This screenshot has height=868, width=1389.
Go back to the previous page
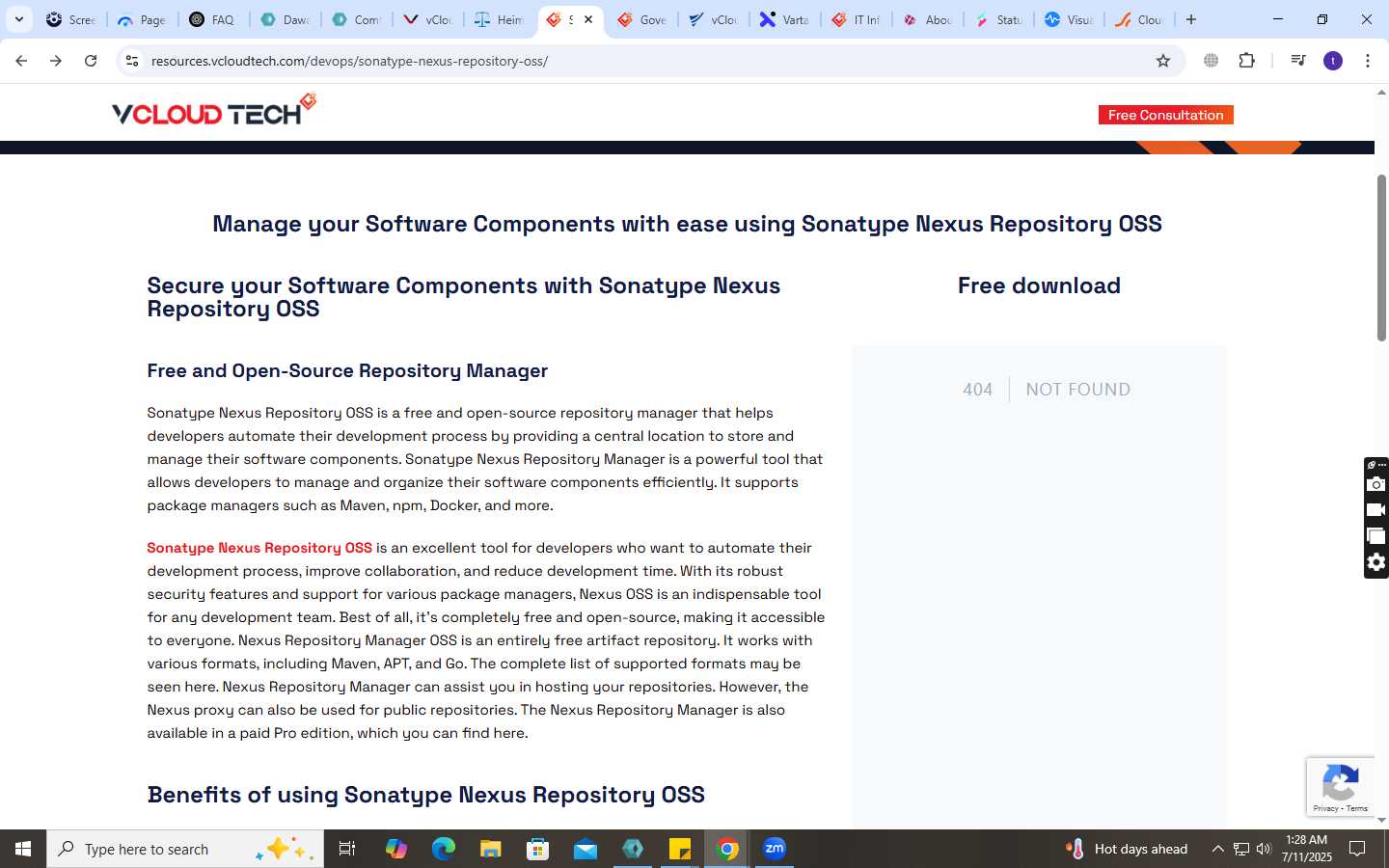21,61
